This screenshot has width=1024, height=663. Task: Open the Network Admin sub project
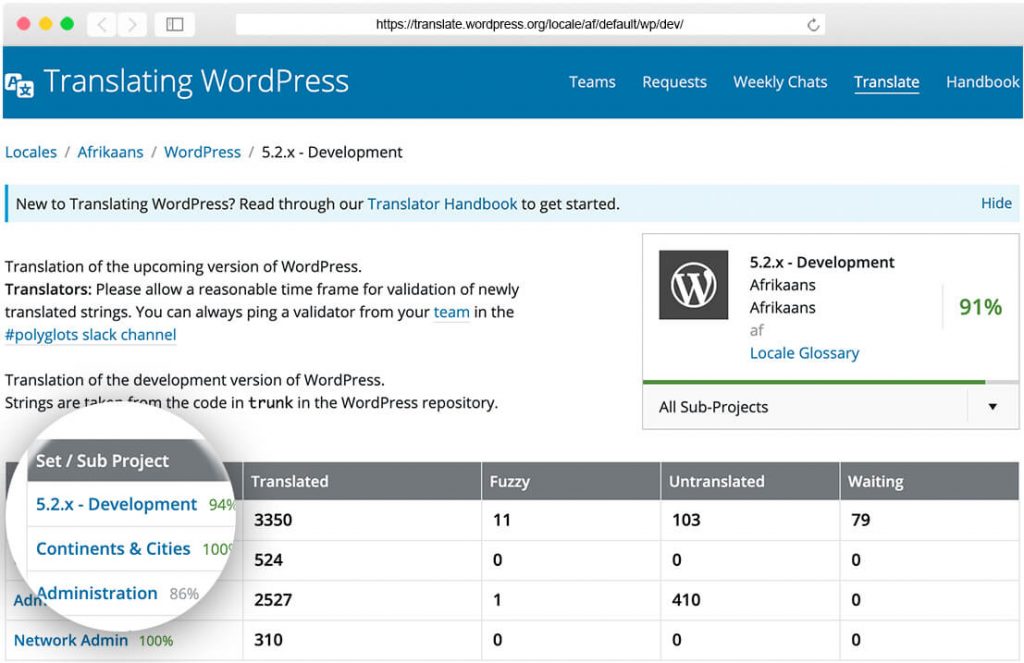coord(71,640)
